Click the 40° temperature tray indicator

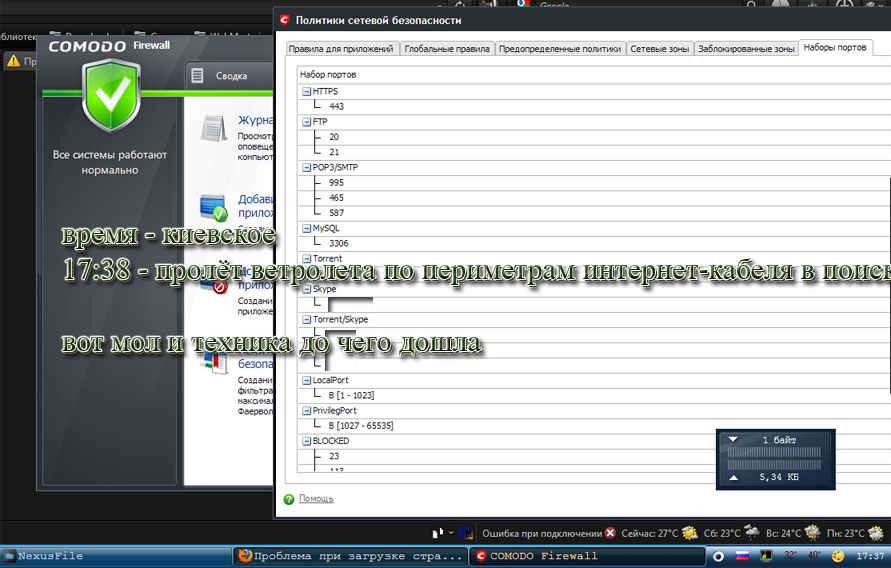pos(814,556)
